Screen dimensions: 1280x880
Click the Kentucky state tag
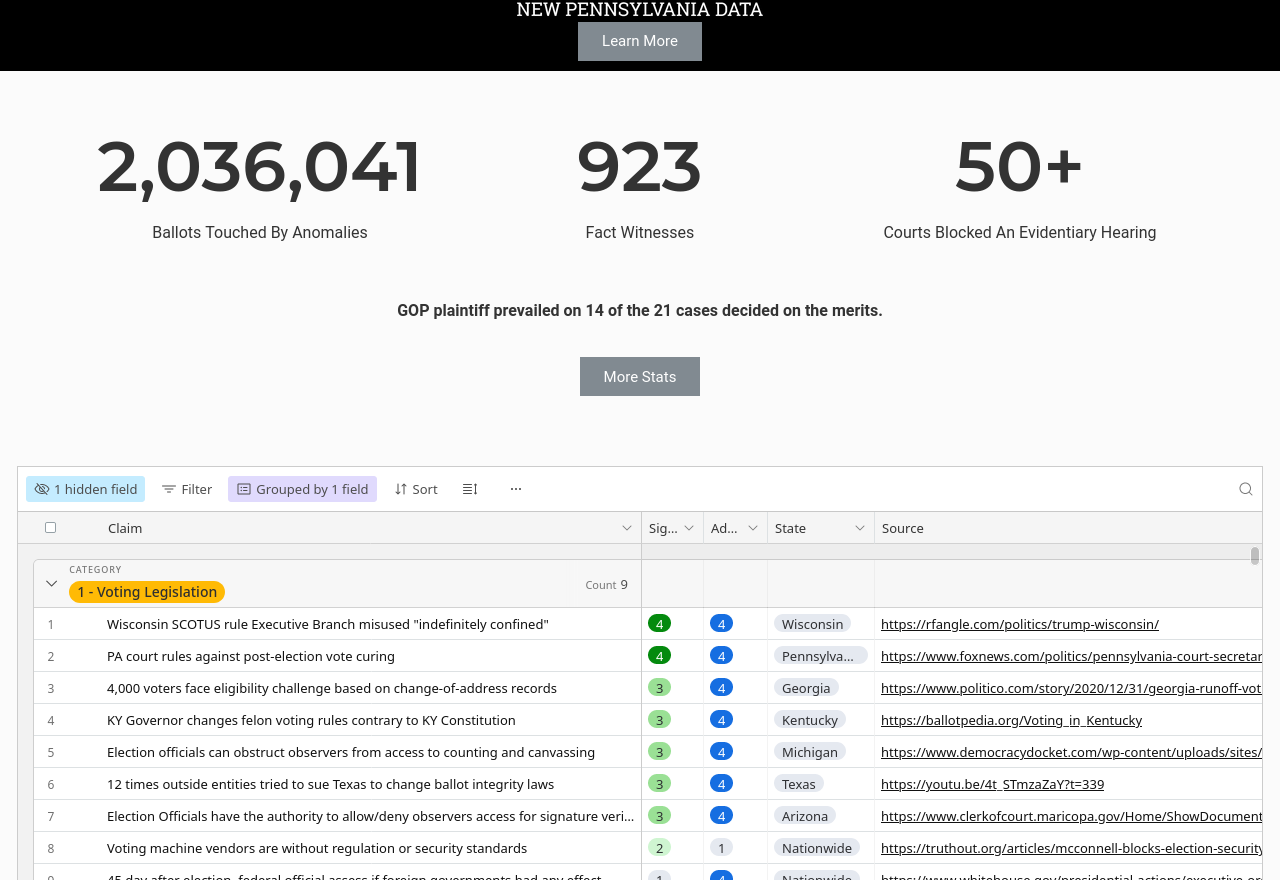pos(810,720)
